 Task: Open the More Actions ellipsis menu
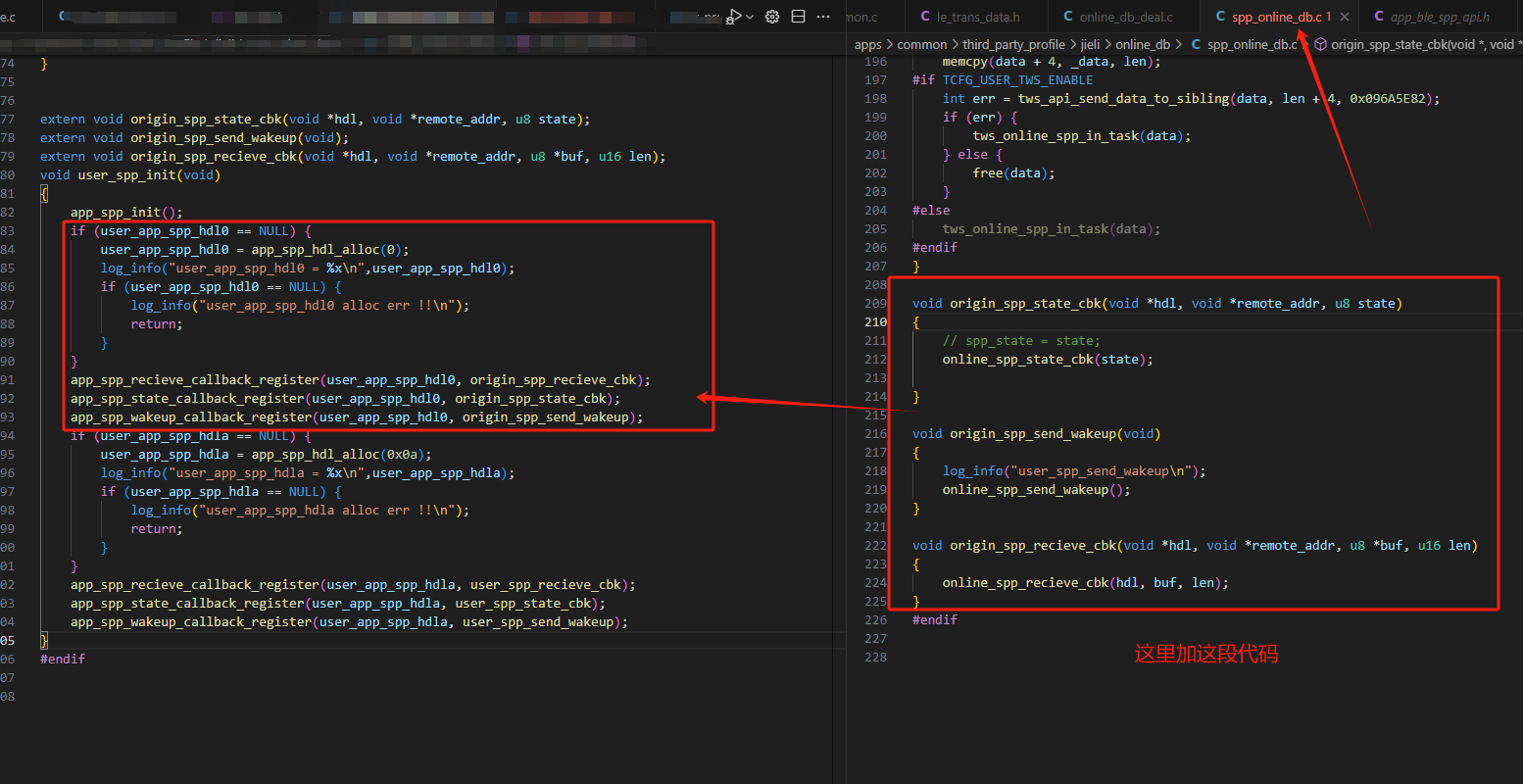[824, 17]
